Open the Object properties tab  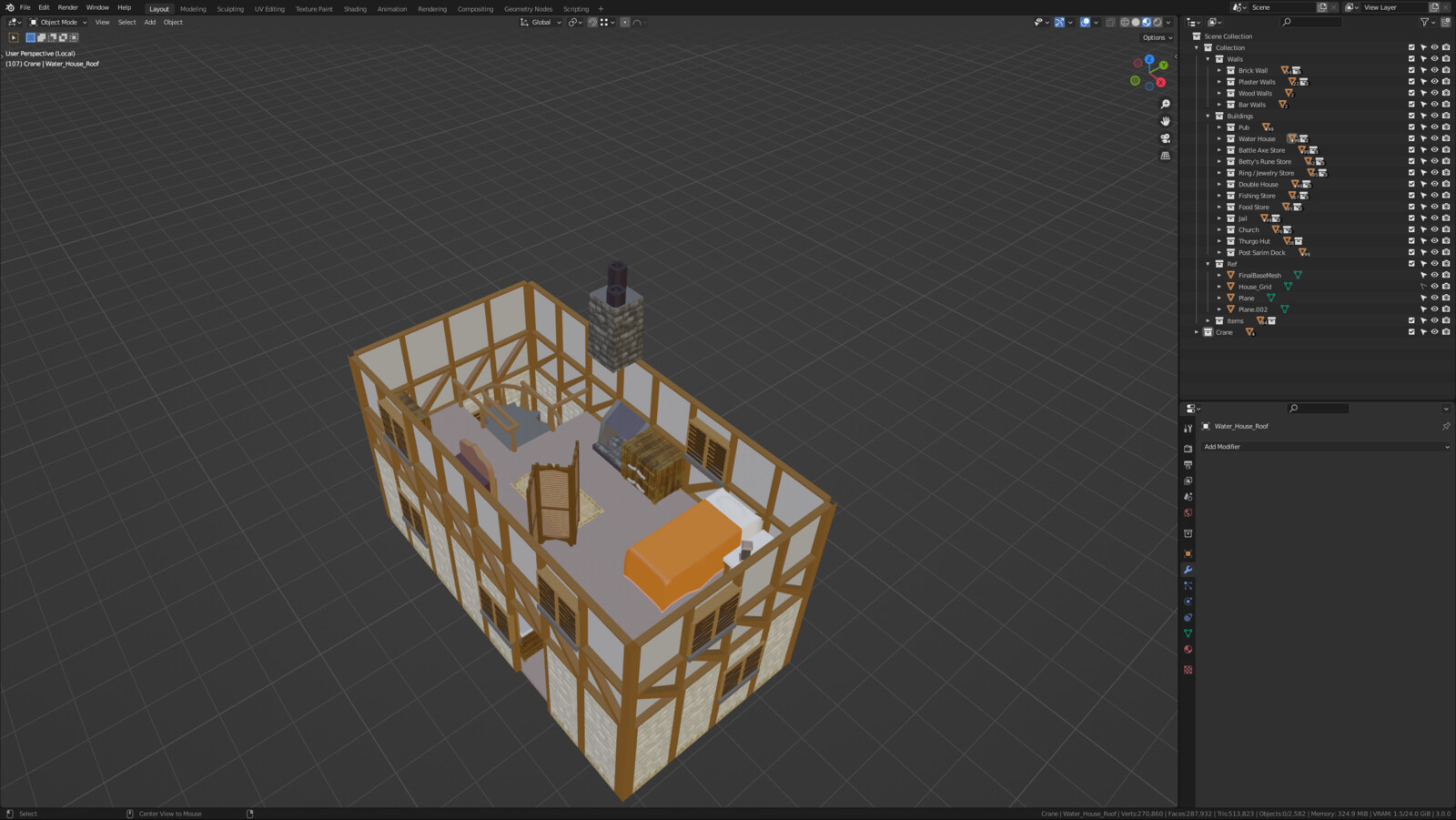point(1188,553)
